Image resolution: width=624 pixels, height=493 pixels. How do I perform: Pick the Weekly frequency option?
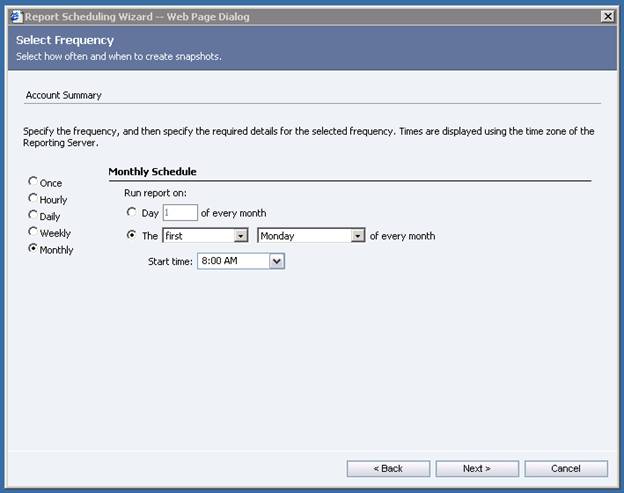click(33, 232)
